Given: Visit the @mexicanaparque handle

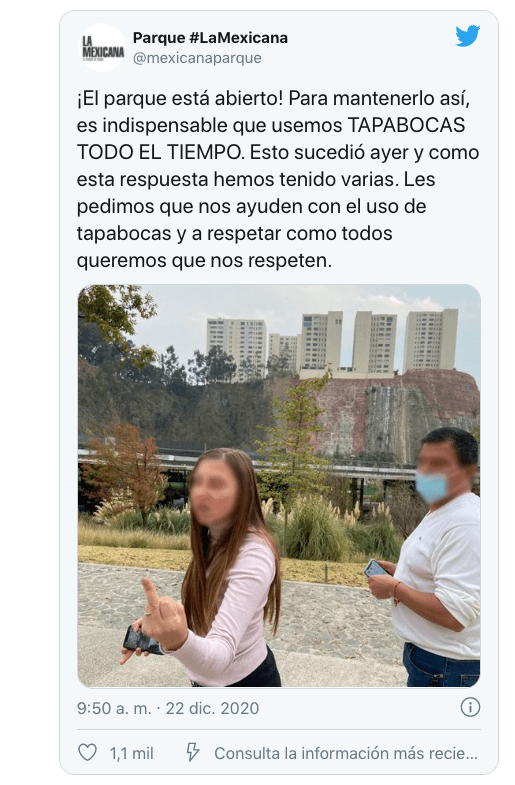Looking at the screenshot, I should coord(197,58).
